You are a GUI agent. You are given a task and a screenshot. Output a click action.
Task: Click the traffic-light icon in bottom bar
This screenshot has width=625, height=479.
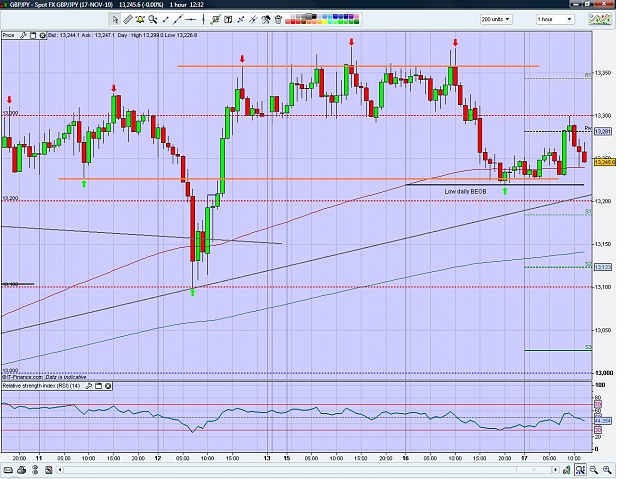[x=36, y=470]
